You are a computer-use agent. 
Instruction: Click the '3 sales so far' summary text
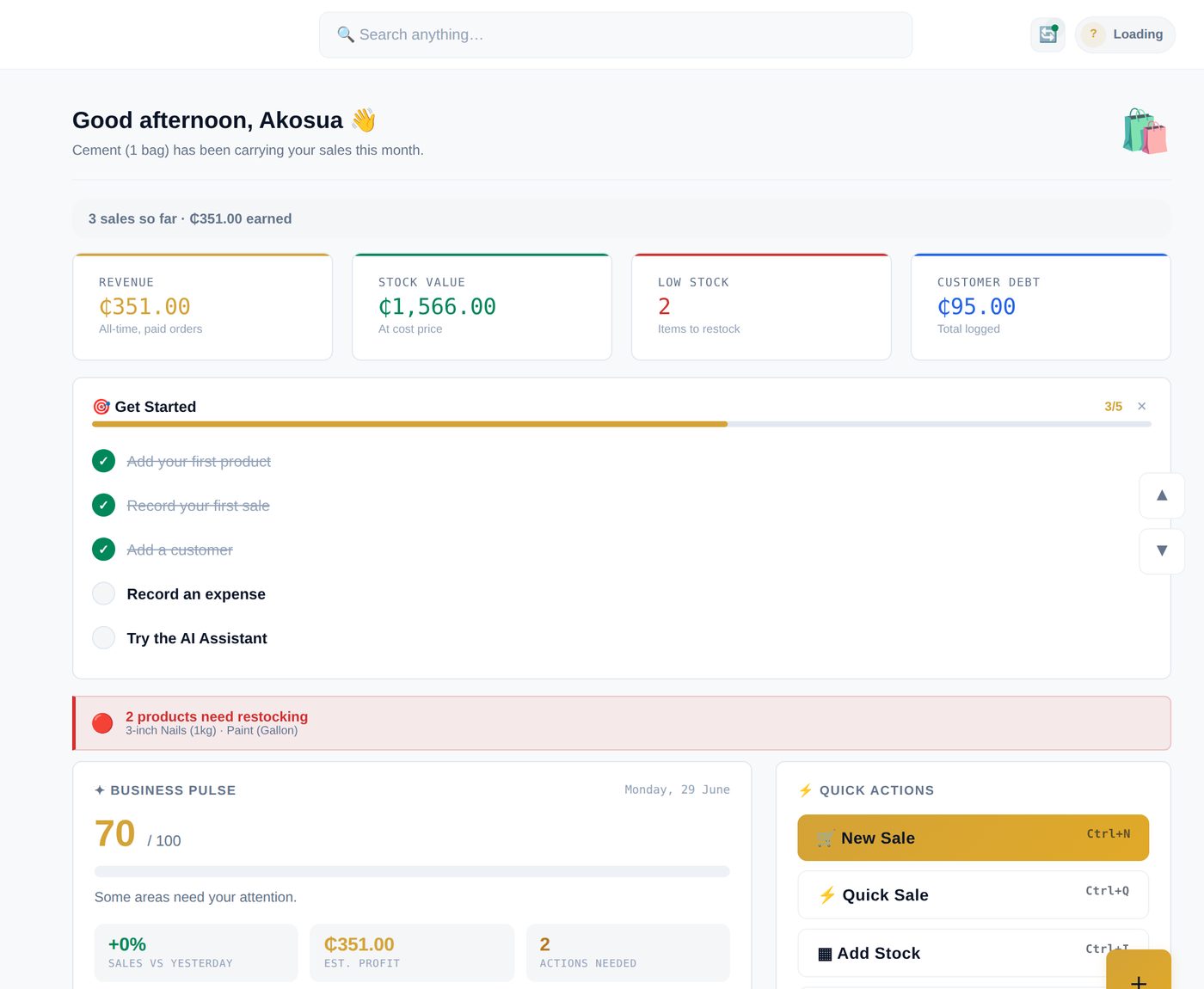point(190,218)
